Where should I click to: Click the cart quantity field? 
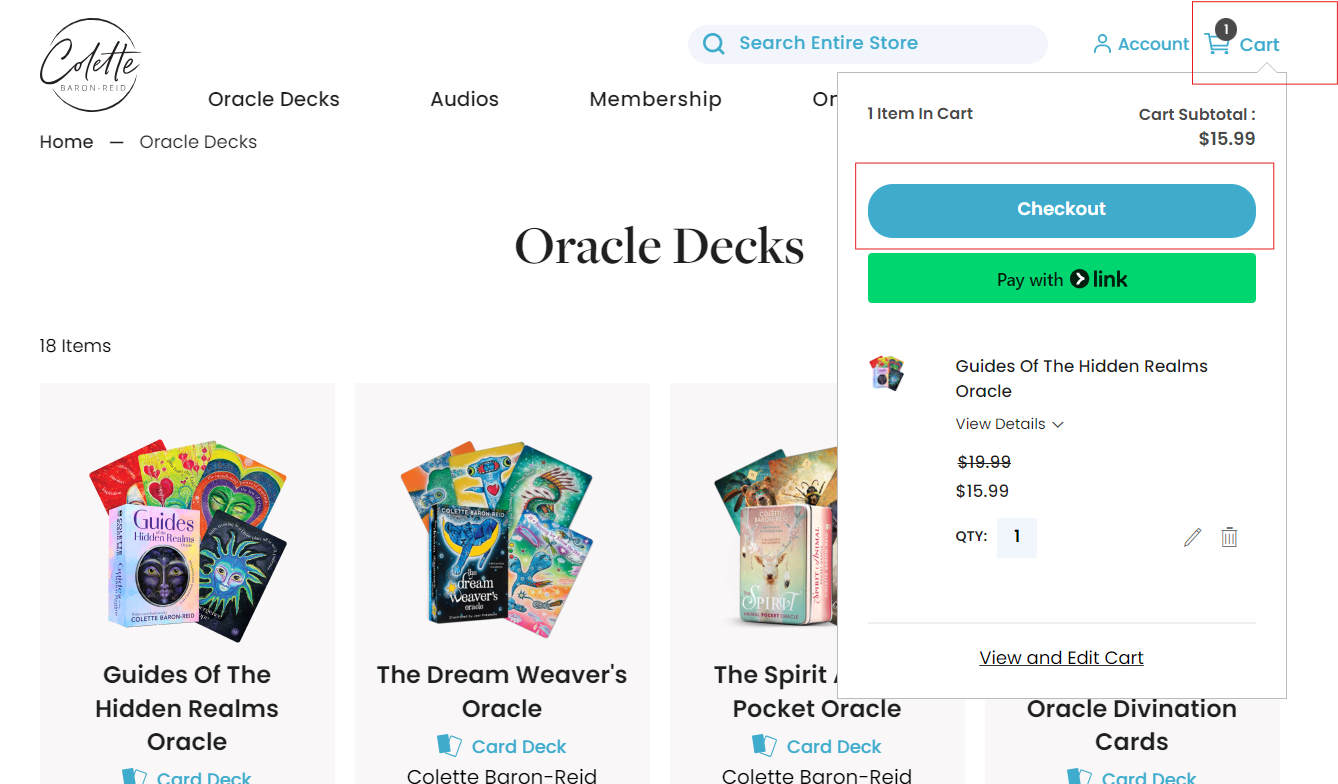(x=1017, y=538)
